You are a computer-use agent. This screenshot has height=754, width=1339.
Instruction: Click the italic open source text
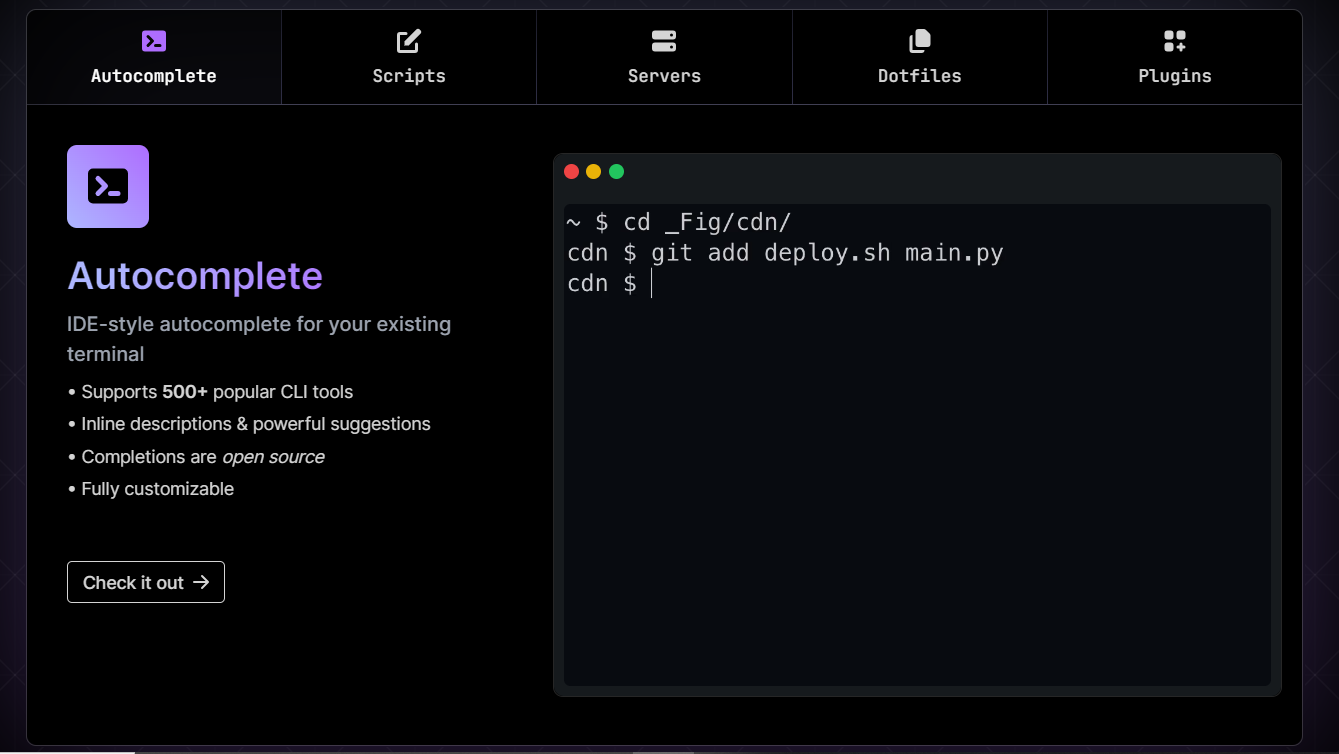(x=273, y=457)
